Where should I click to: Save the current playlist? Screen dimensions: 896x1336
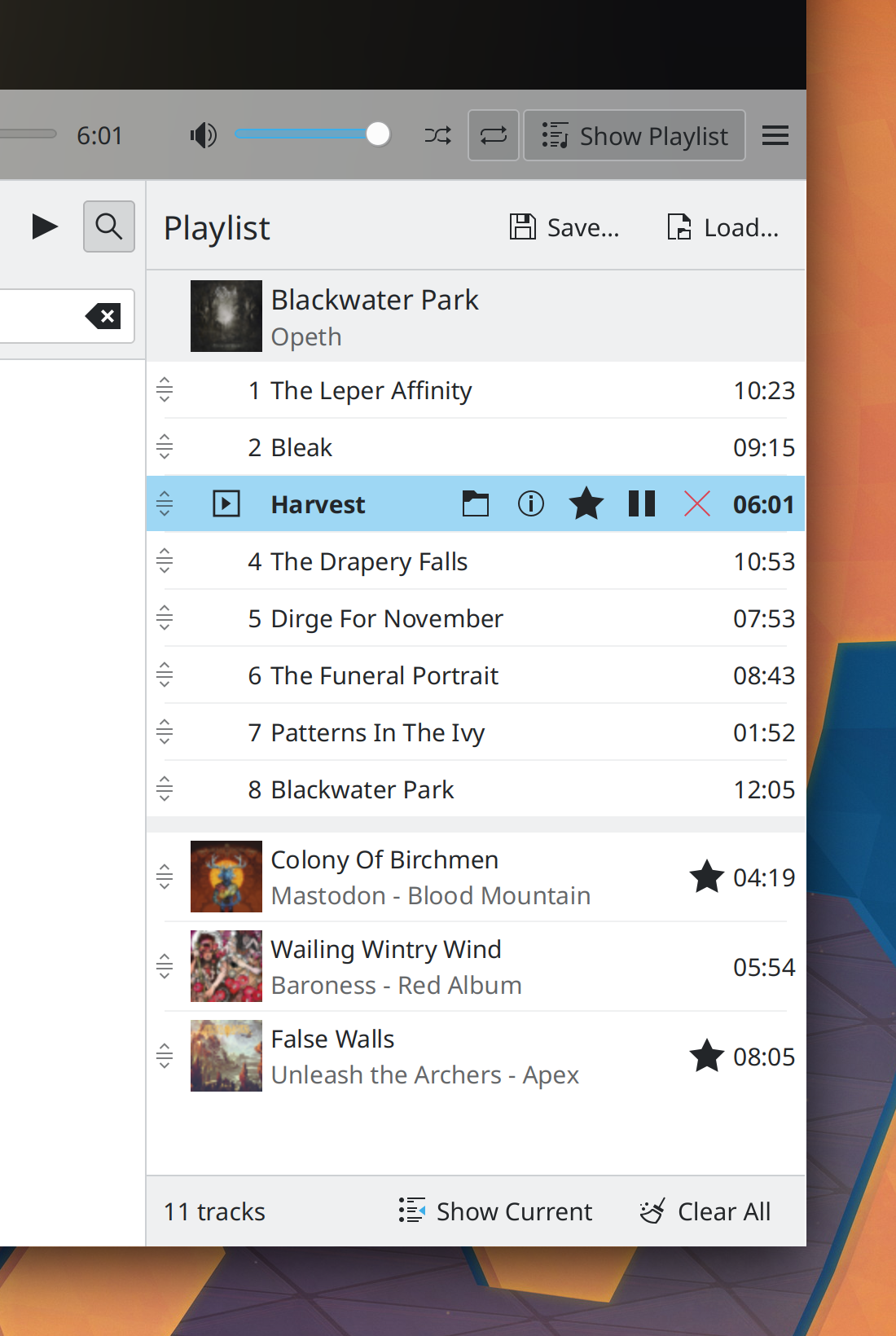(x=564, y=227)
